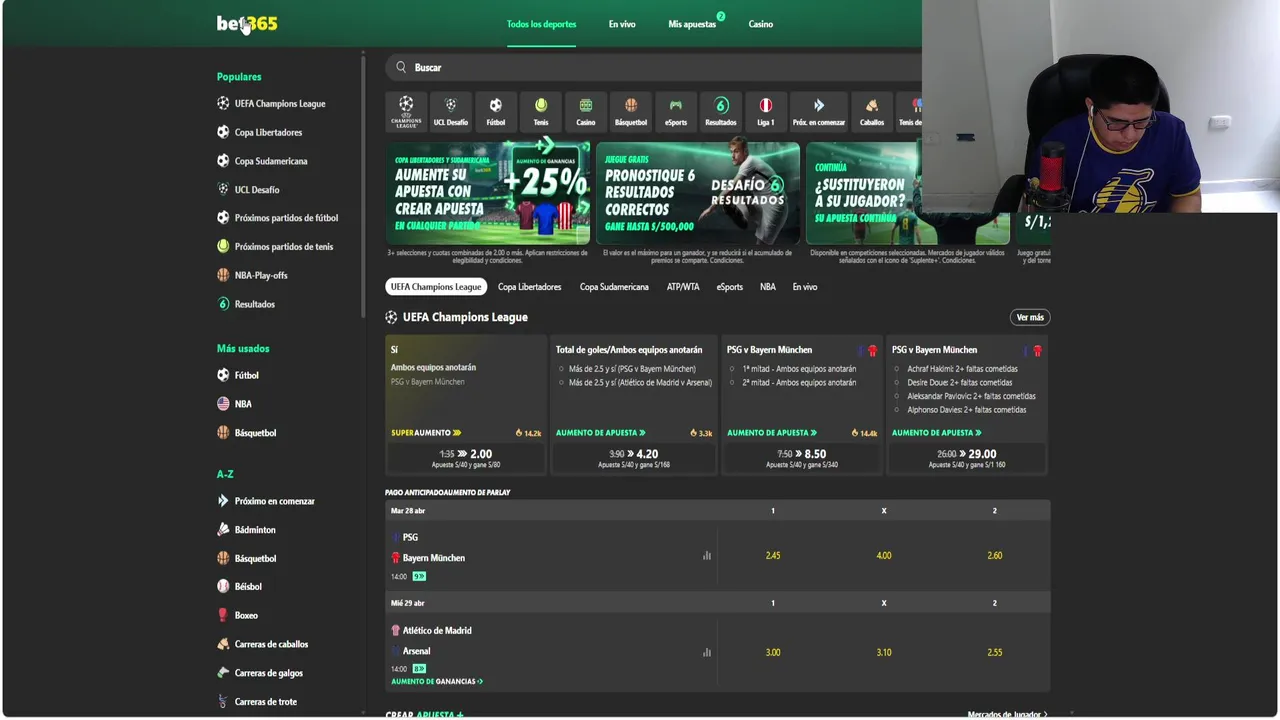Open Próximo en comenzar in A-Z list
This screenshot has height=720, width=1280.
pos(265,501)
